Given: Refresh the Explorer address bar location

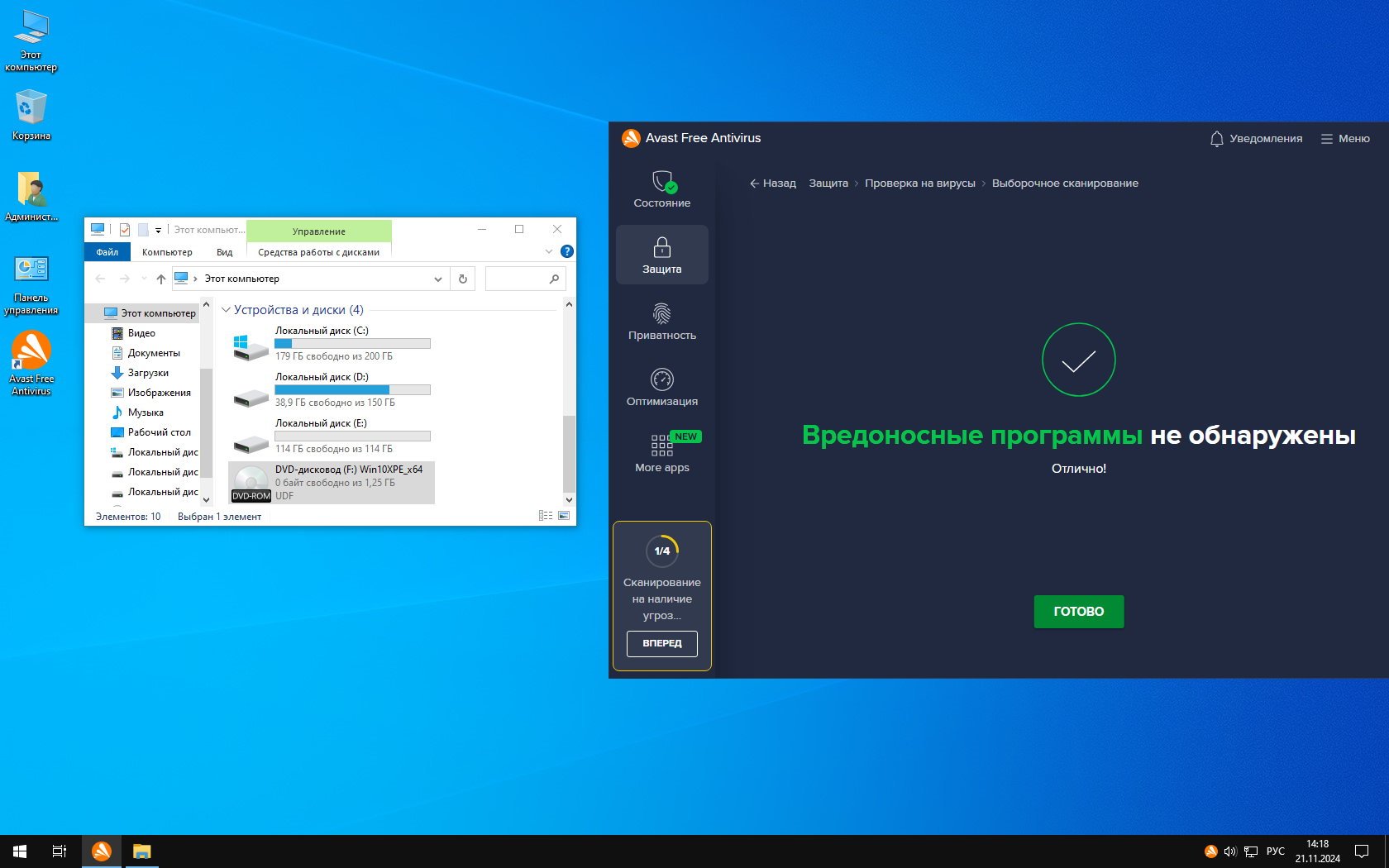Looking at the screenshot, I should 463,279.
